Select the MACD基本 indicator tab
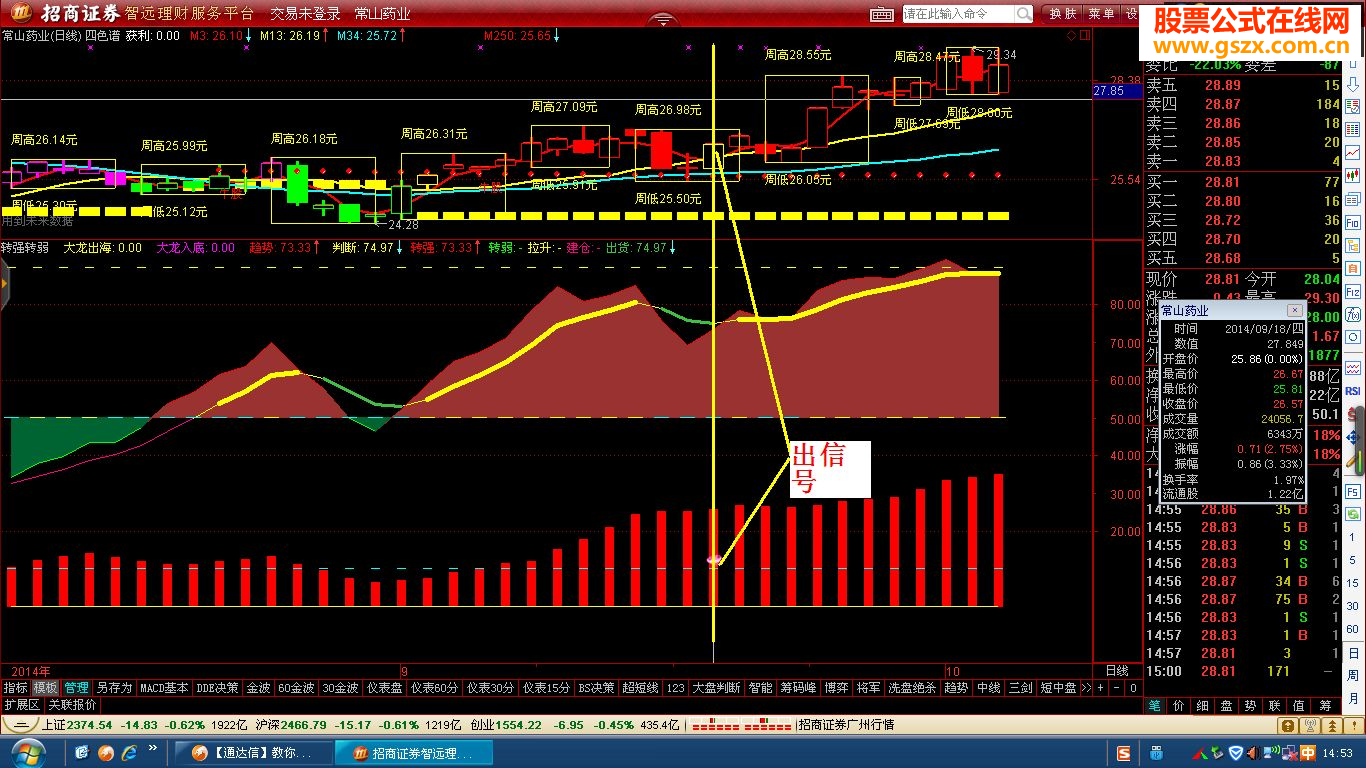Image resolution: width=1366 pixels, height=768 pixels. pyautogui.click(x=164, y=688)
